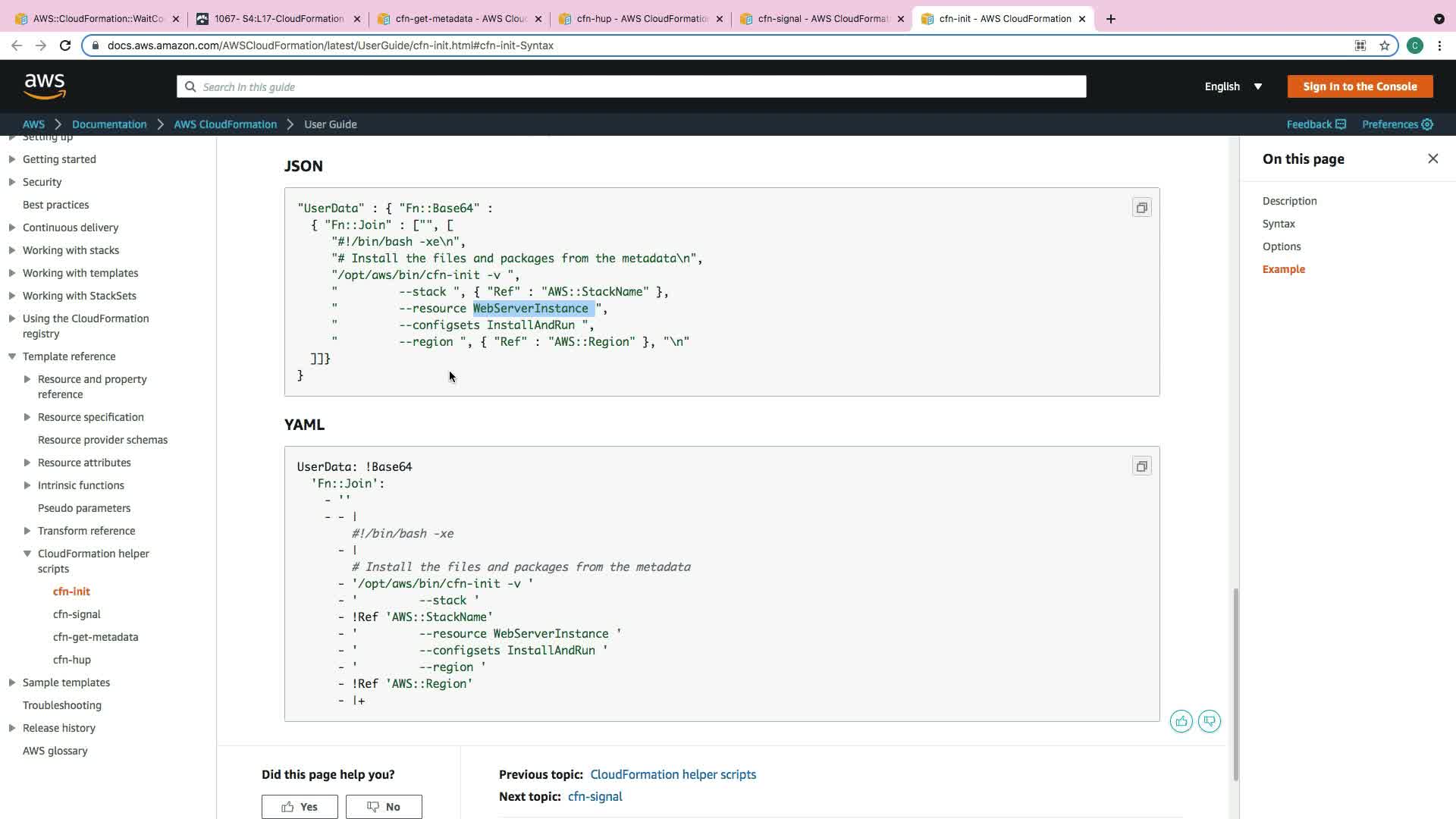This screenshot has width=1456, height=819.
Task: Click the Search in this guide field
Action: (631, 86)
